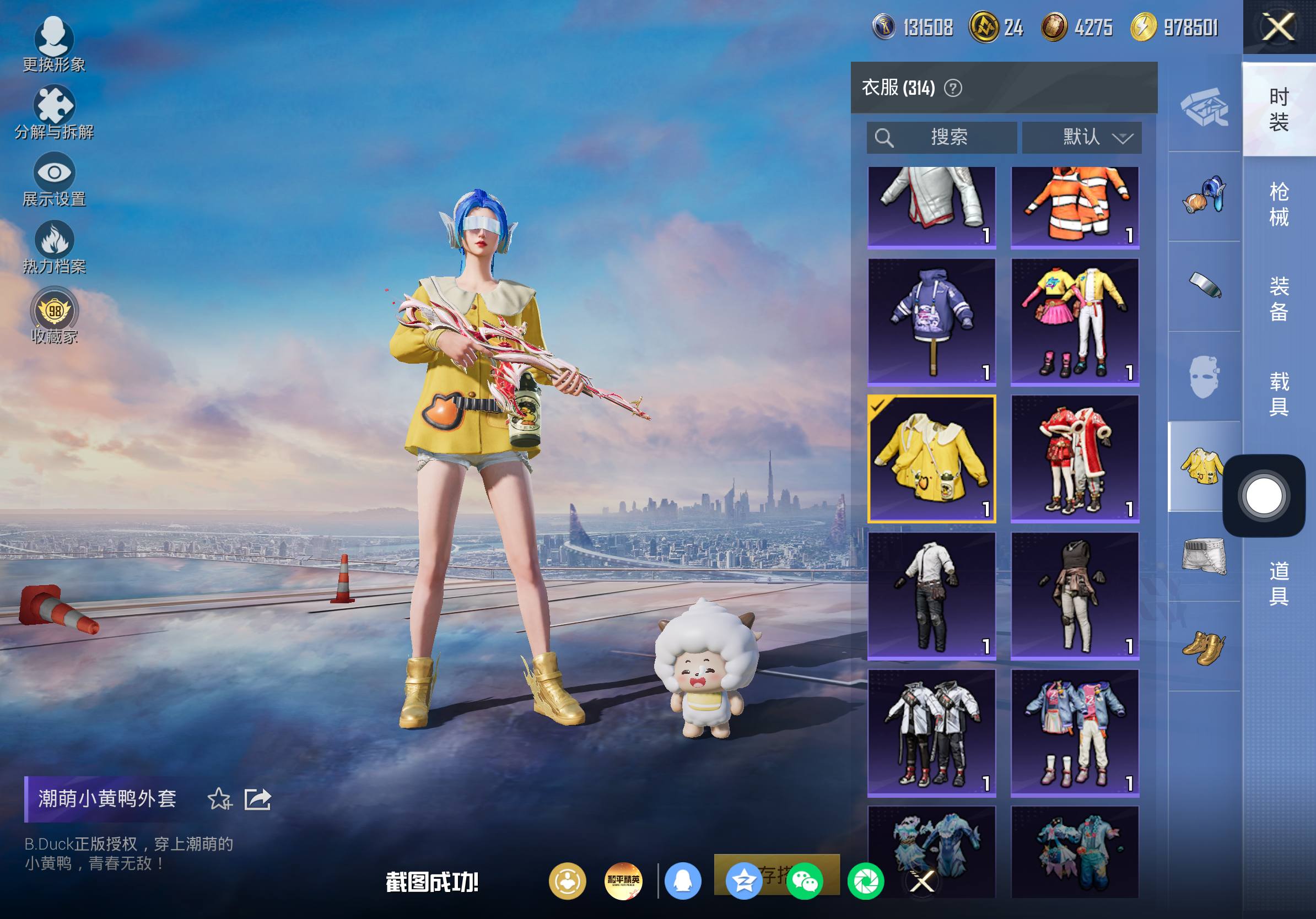The width and height of the screenshot is (1316, 919).
Task: Open the white shorts pants category
Action: tap(1204, 556)
